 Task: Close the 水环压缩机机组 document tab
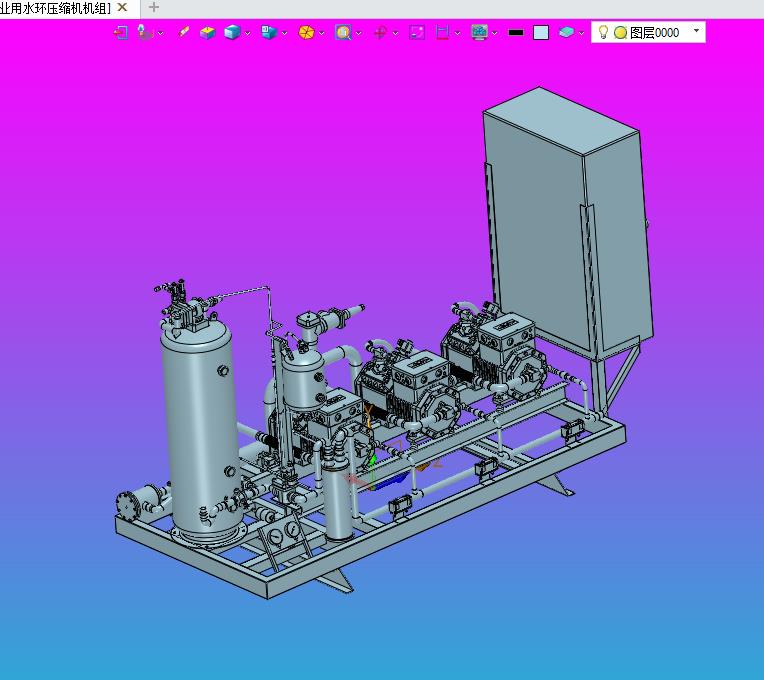pos(122,8)
